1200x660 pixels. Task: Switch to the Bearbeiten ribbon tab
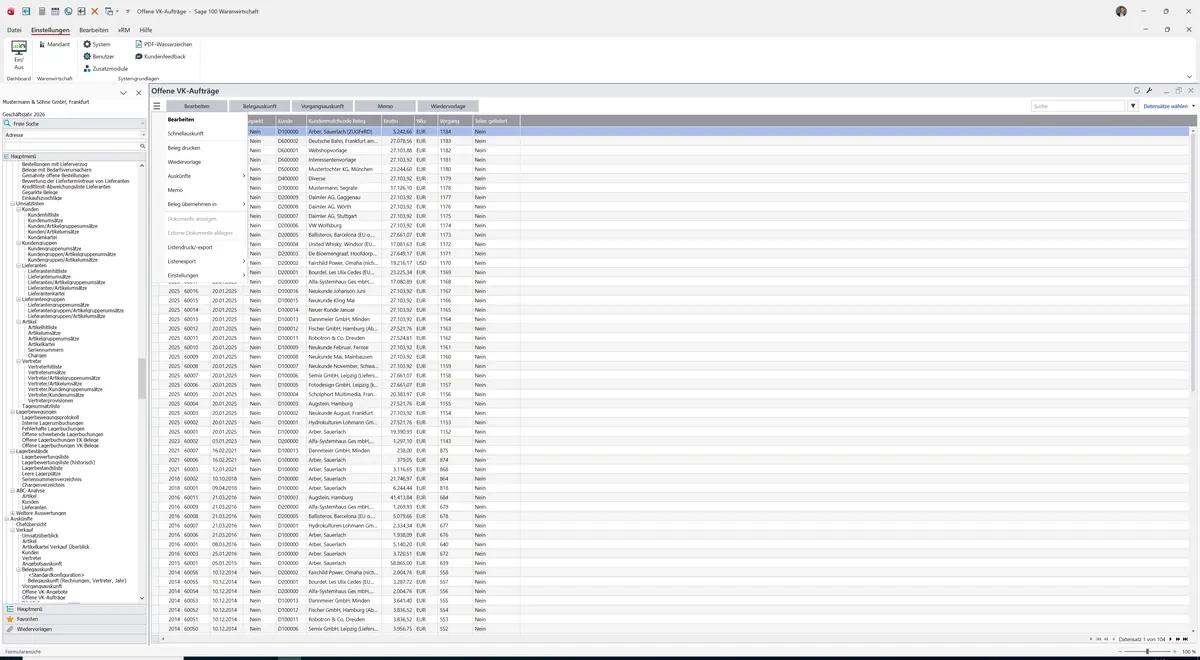click(x=94, y=30)
